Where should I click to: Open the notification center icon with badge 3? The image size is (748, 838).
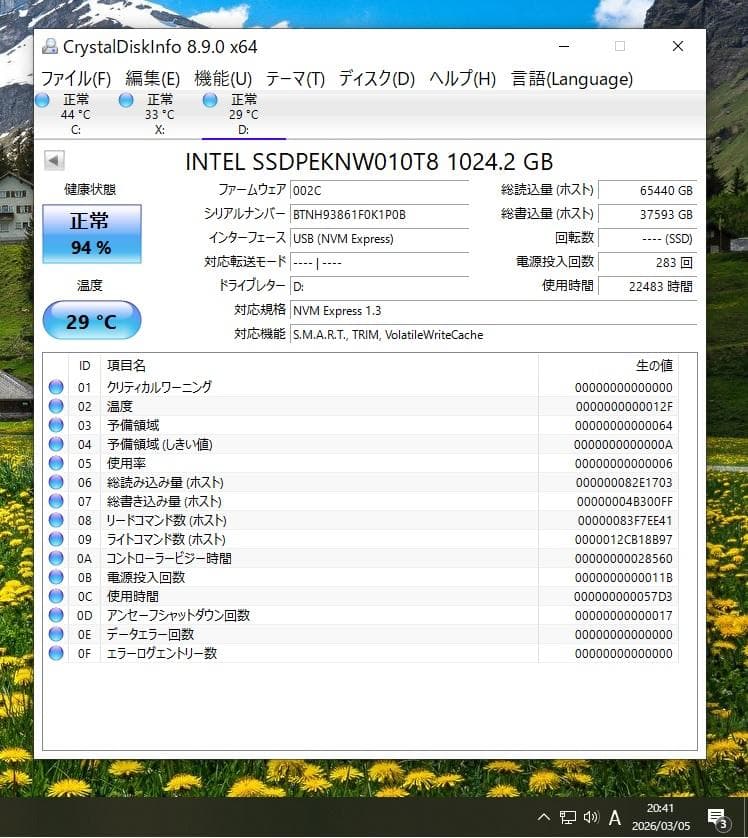(718, 818)
